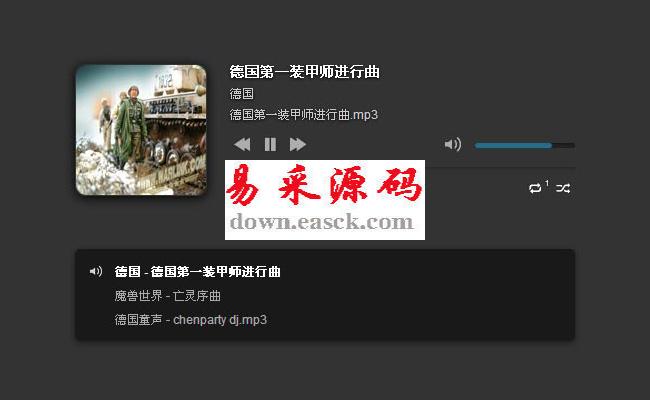Skip to the next track
Viewport: 650px width, 400px height.
[x=298, y=145]
